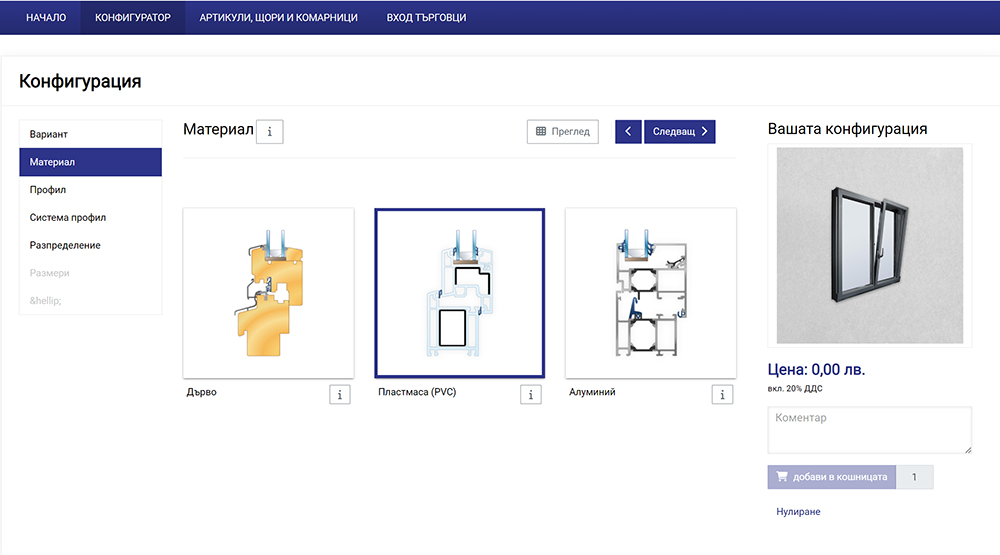Image resolution: width=1000 pixels, height=555 pixels.
Task: Switch to the Вариант step
Action: point(90,134)
